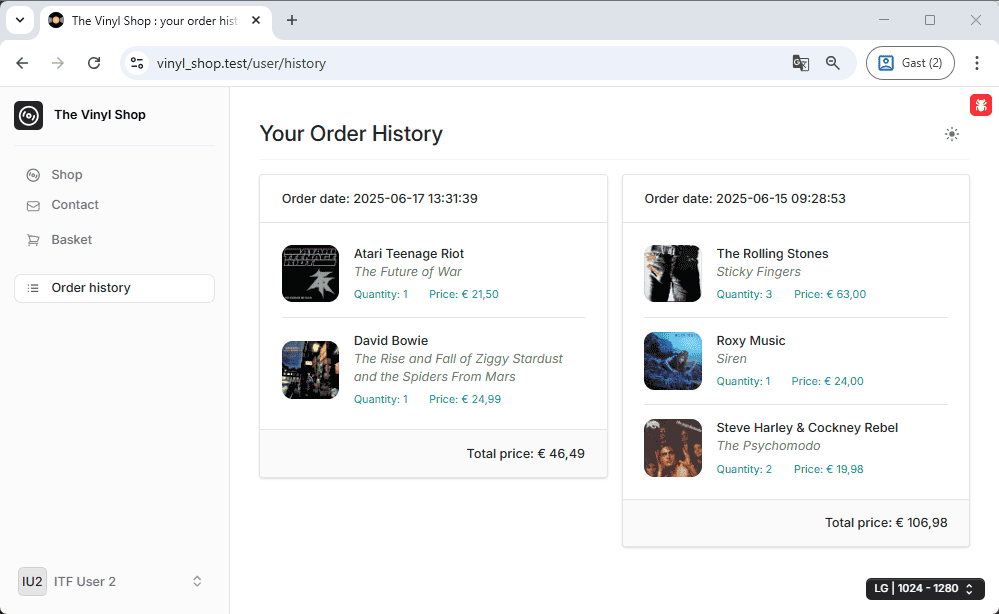Screen dimensions: 999x614
Task: Click Quantity: 2 for The Psychomodo
Action: (744, 469)
